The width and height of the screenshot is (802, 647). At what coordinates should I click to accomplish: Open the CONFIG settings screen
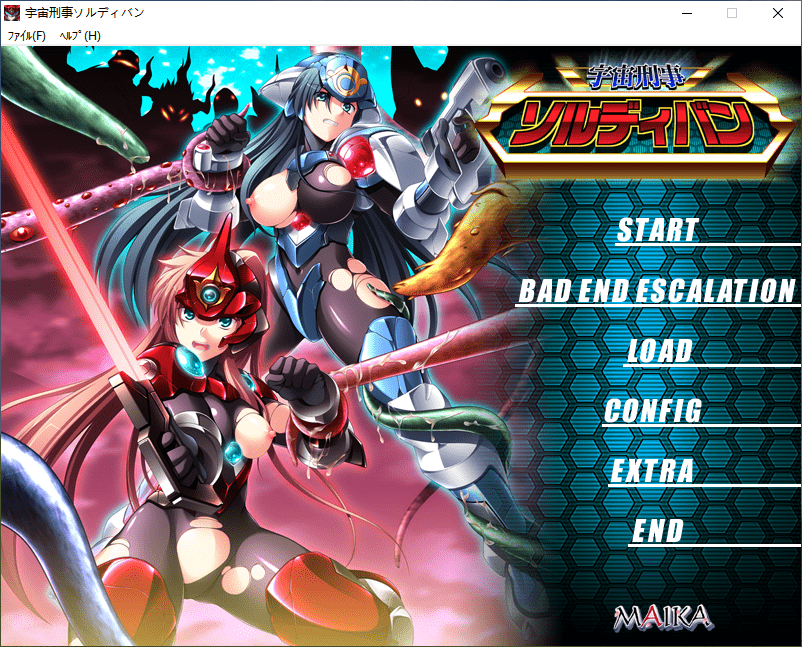(x=653, y=411)
